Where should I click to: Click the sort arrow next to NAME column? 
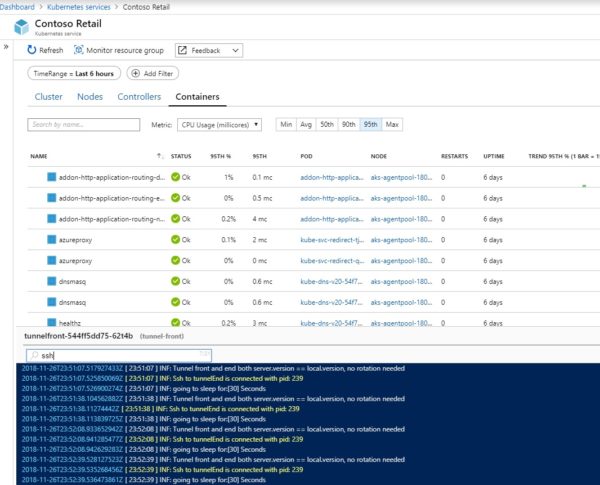click(x=160, y=156)
